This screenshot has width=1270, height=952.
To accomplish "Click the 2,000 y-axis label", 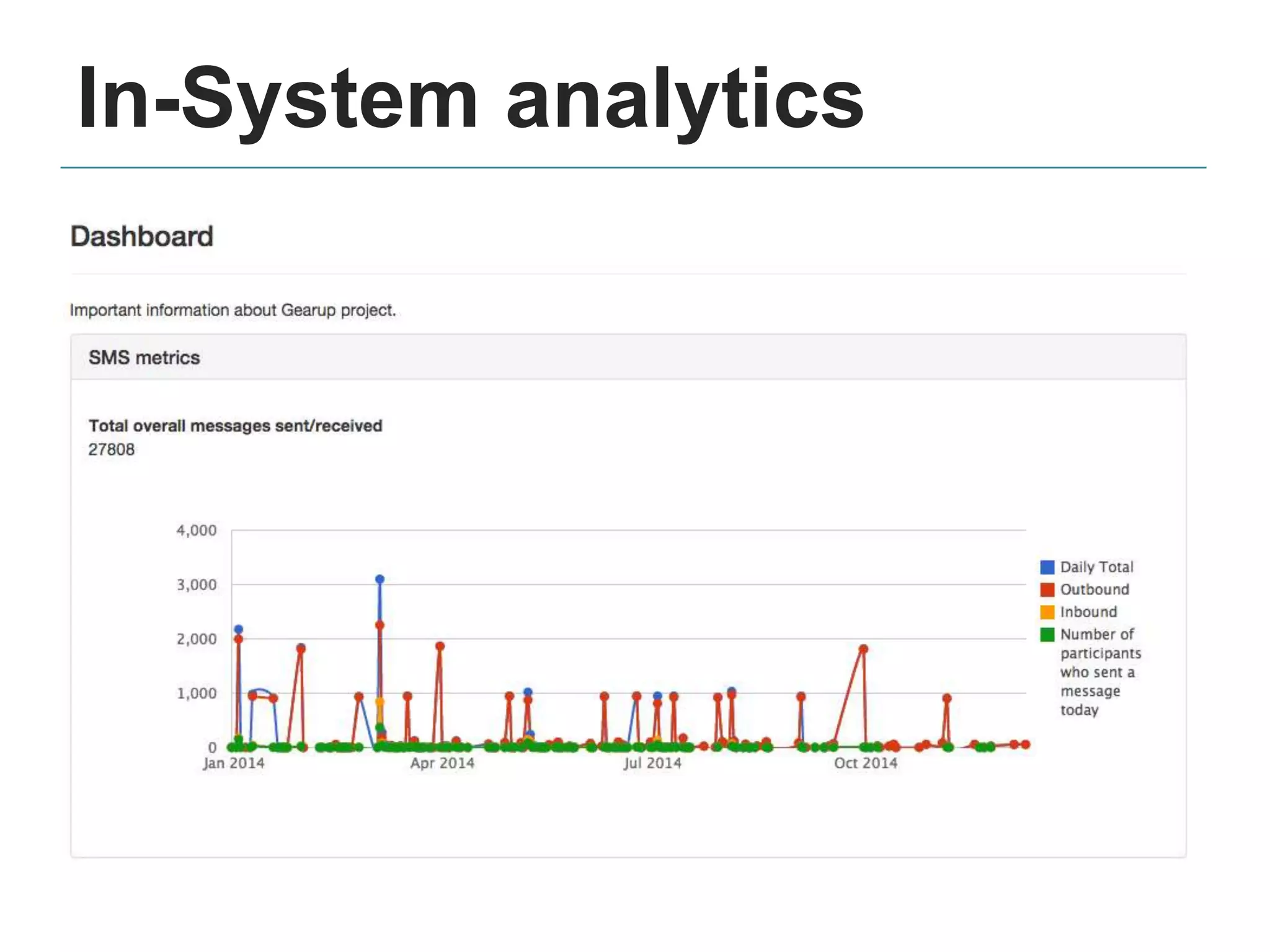I will 197,639.
